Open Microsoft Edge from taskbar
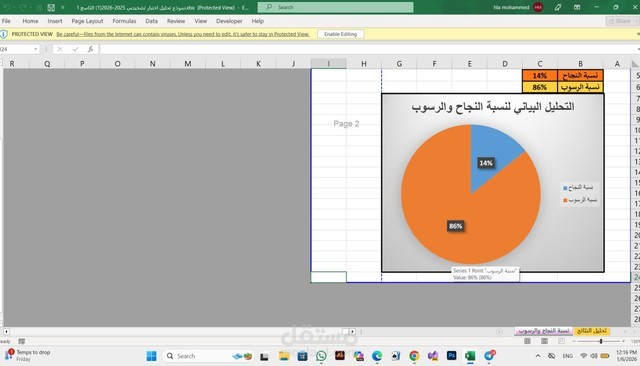640x366 pixels. point(377,356)
